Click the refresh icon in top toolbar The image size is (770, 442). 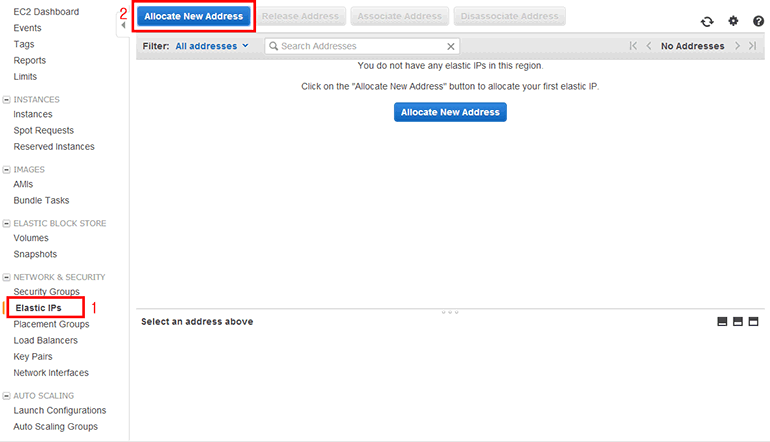click(x=708, y=21)
